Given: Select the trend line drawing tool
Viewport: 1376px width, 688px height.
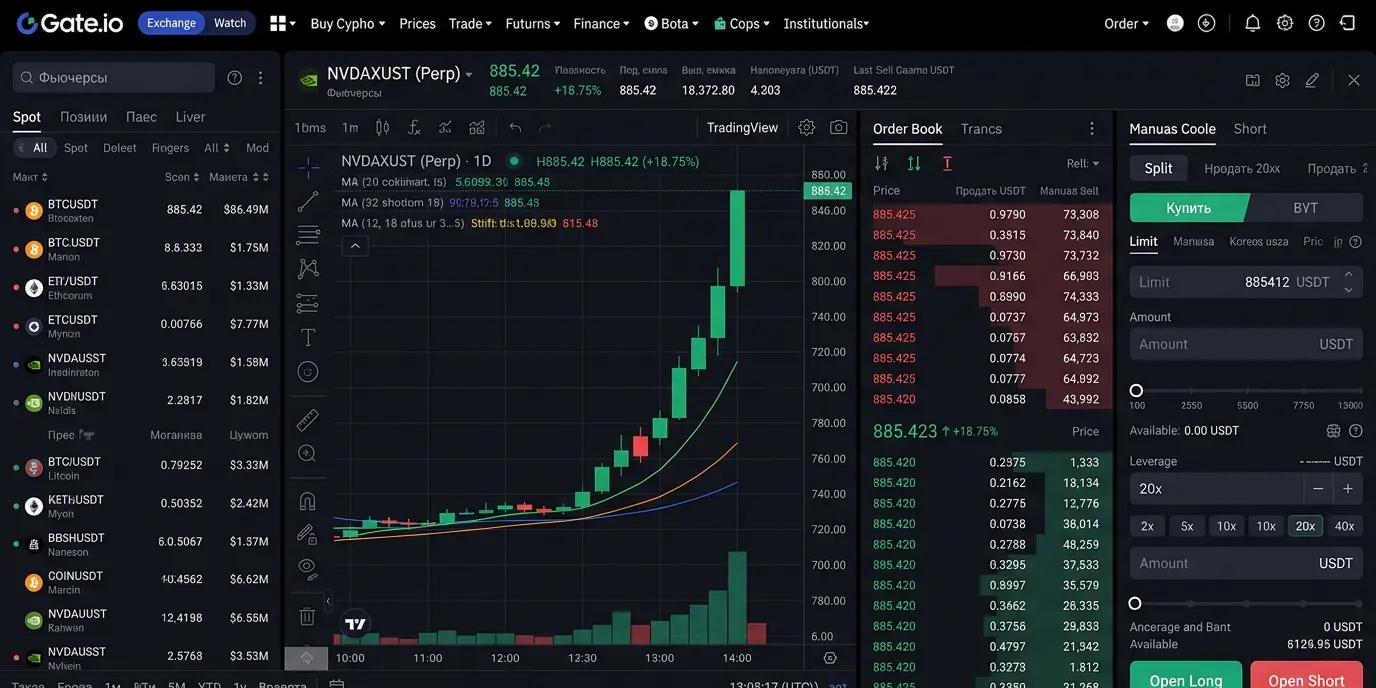Looking at the screenshot, I should pos(308,201).
